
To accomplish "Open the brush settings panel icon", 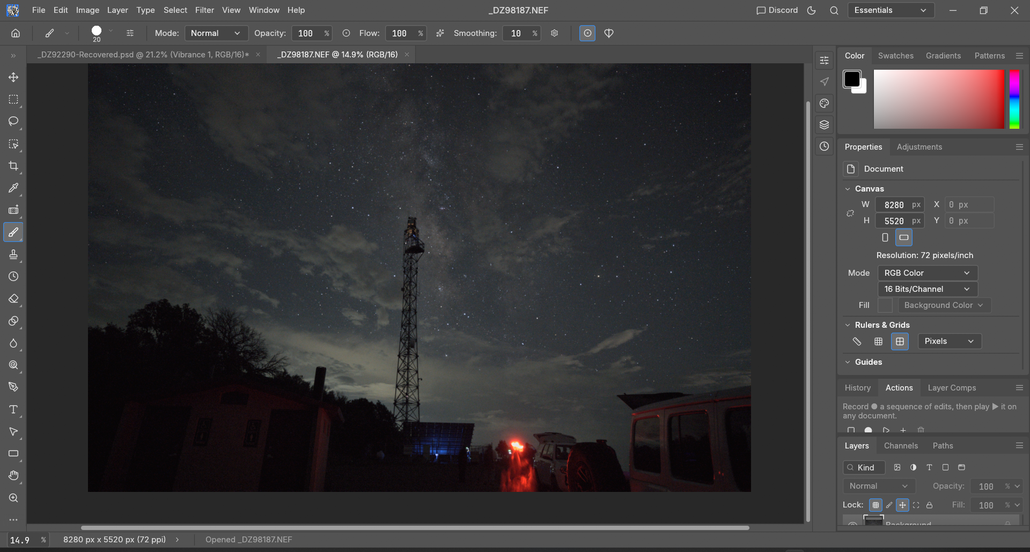I will click(130, 33).
